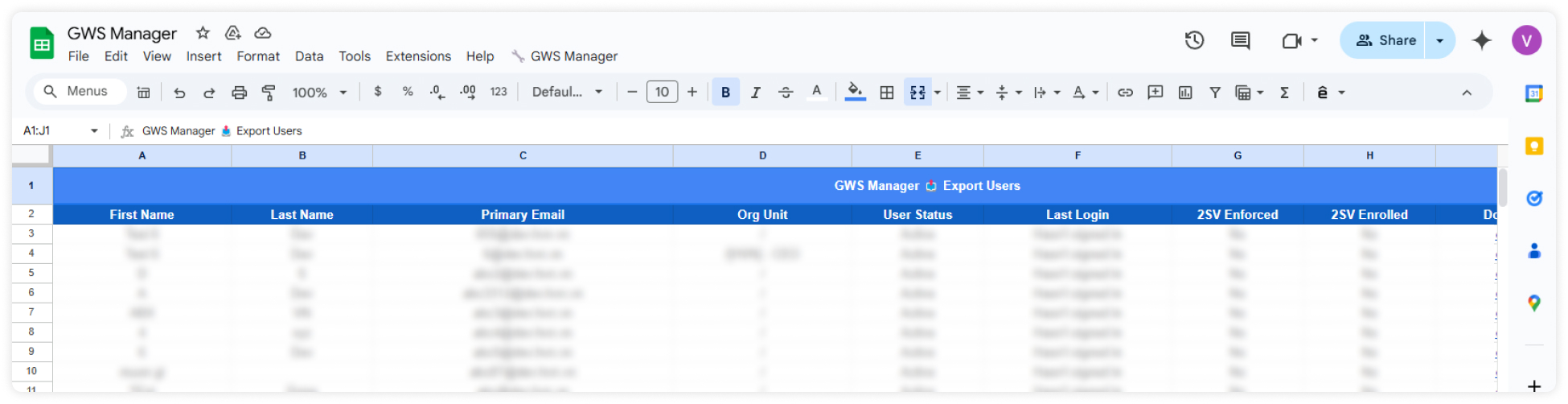Open the Tools menu
Viewport: 1568px width, 404px height.
coord(355,56)
